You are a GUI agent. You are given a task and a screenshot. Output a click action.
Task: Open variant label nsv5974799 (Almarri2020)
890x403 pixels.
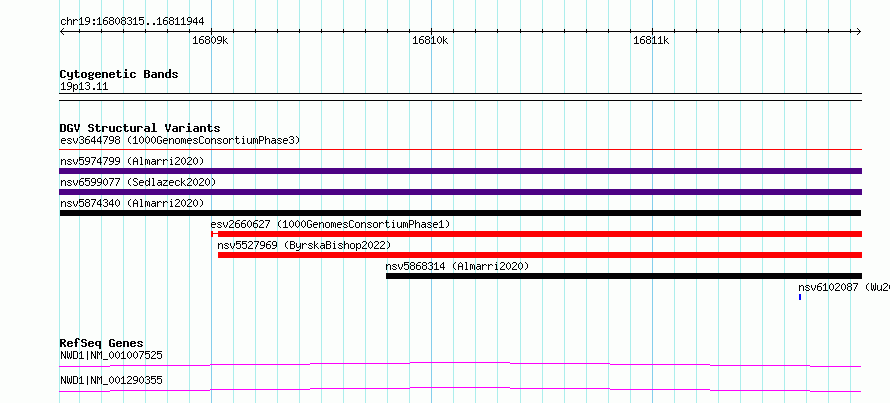point(132,161)
